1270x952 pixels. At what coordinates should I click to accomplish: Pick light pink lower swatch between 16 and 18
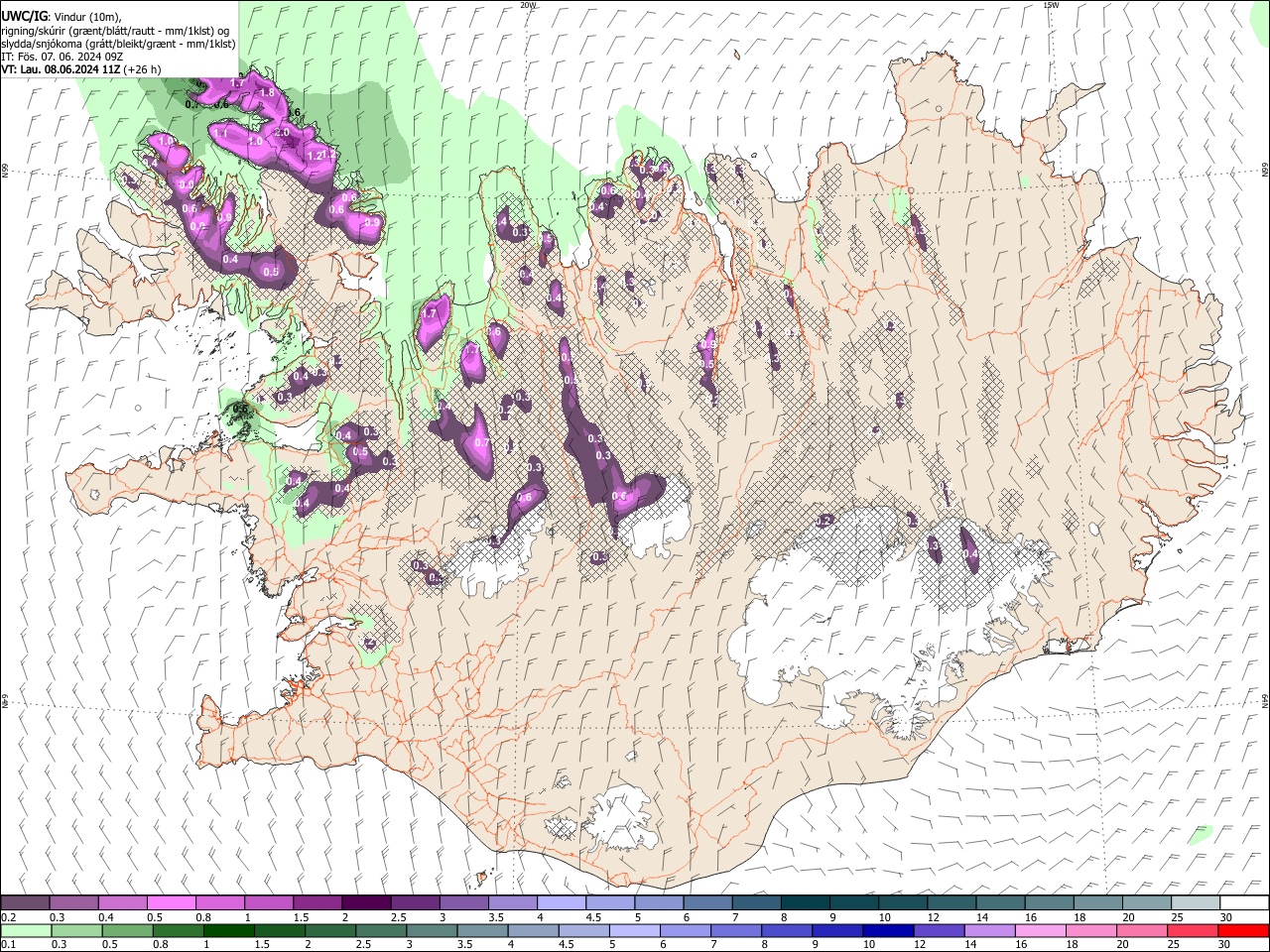tap(1040, 930)
